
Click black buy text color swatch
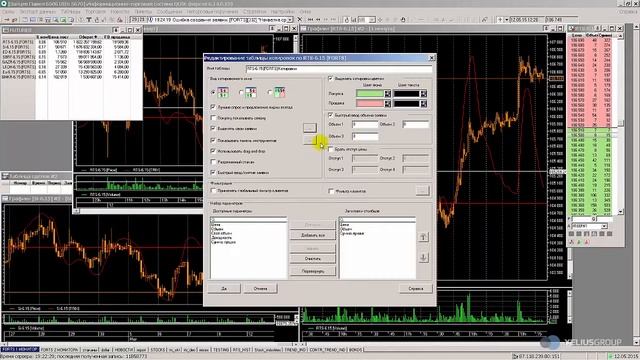tap(407, 93)
